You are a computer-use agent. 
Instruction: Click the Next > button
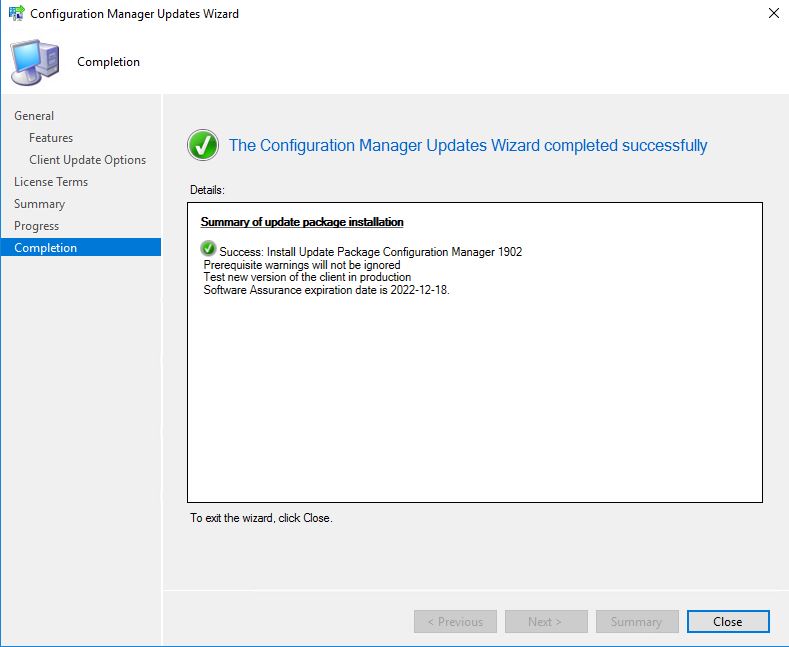pyautogui.click(x=546, y=622)
